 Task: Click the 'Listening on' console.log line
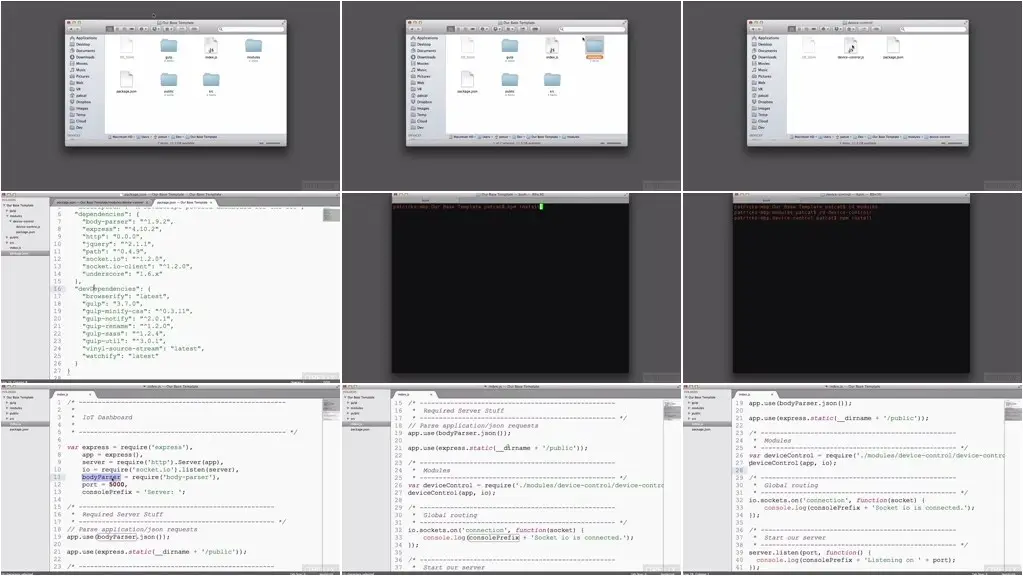[855, 560]
